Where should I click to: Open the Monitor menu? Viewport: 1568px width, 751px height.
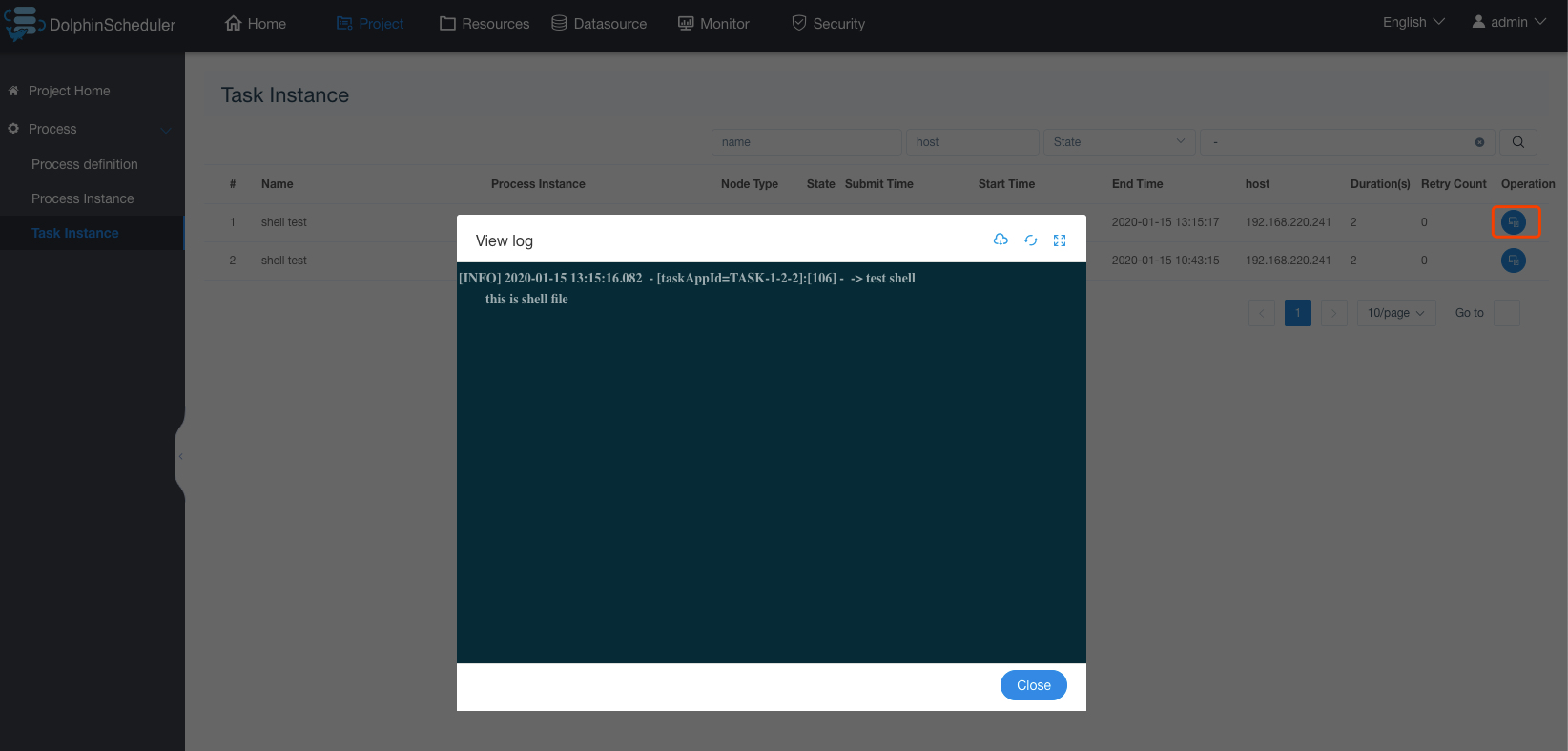(x=713, y=23)
